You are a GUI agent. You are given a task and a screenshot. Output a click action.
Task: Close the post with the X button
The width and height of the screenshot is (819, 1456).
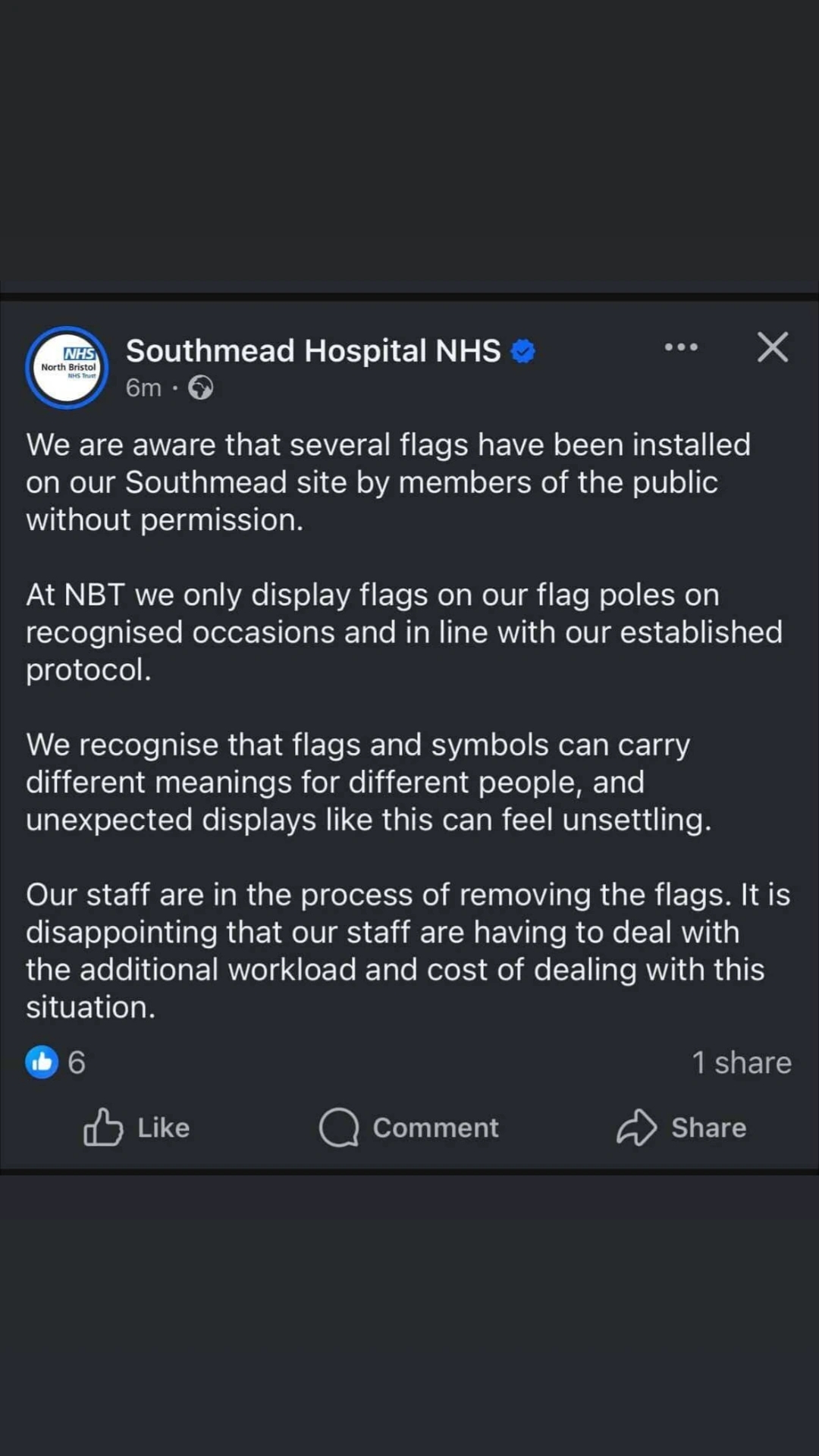772,347
